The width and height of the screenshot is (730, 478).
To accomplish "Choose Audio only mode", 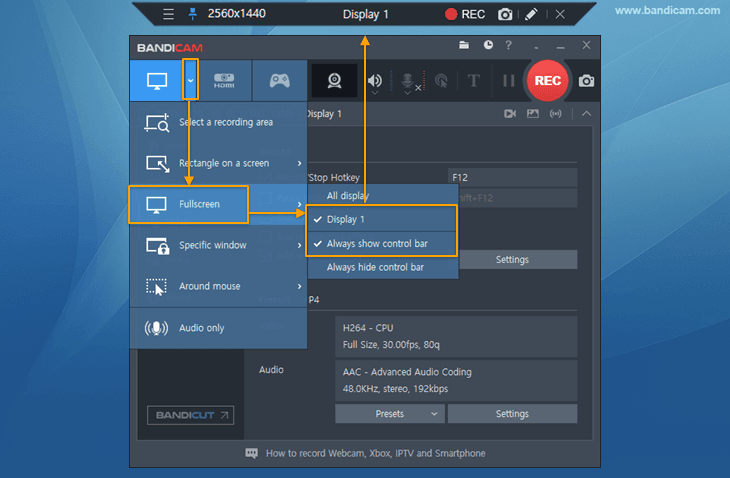I will 218,328.
